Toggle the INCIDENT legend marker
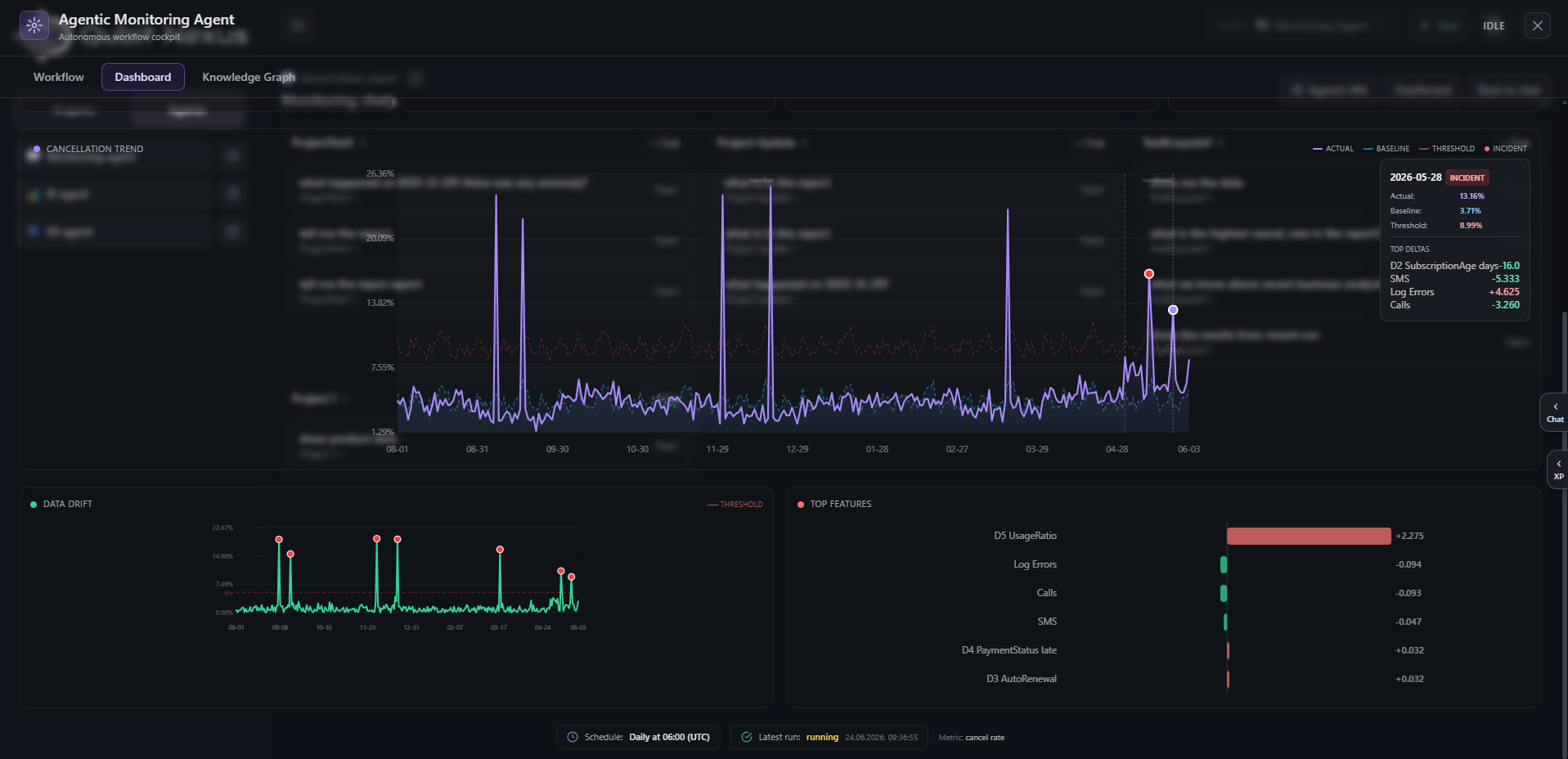1568x759 pixels. point(1506,149)
